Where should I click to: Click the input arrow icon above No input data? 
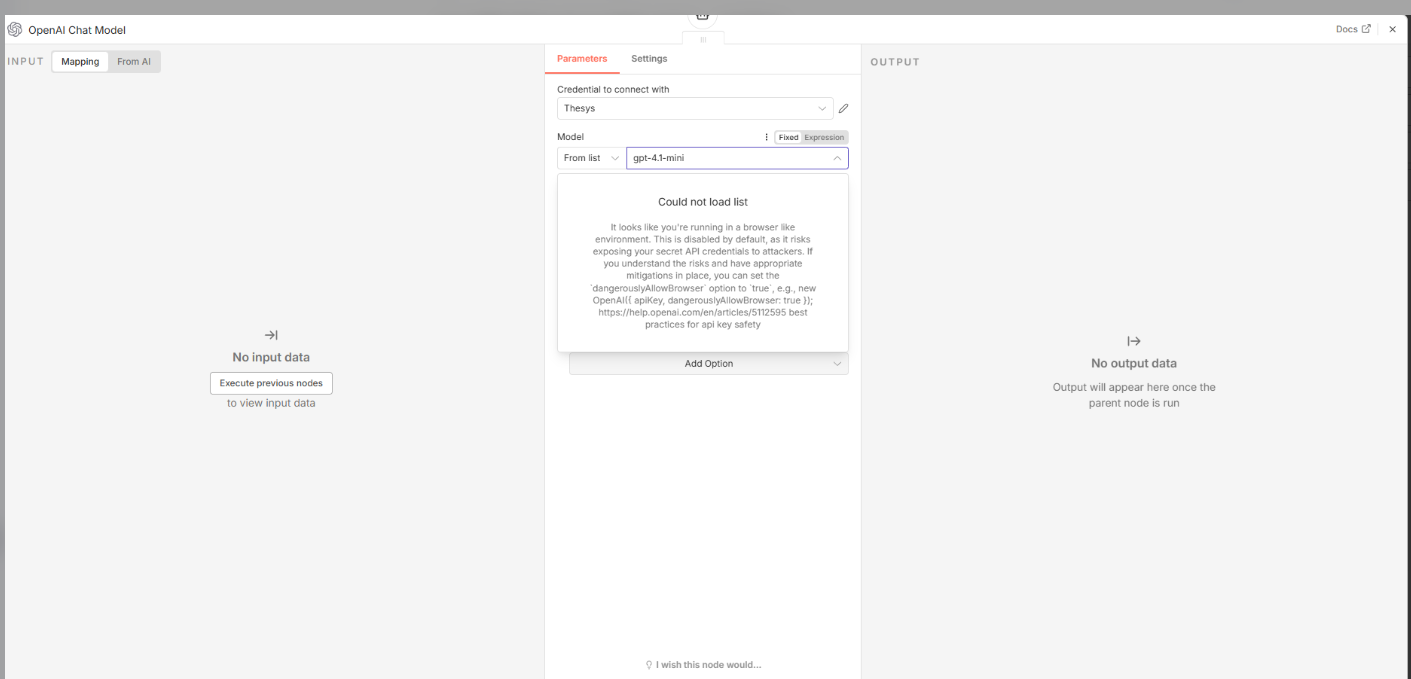point(271,335)
